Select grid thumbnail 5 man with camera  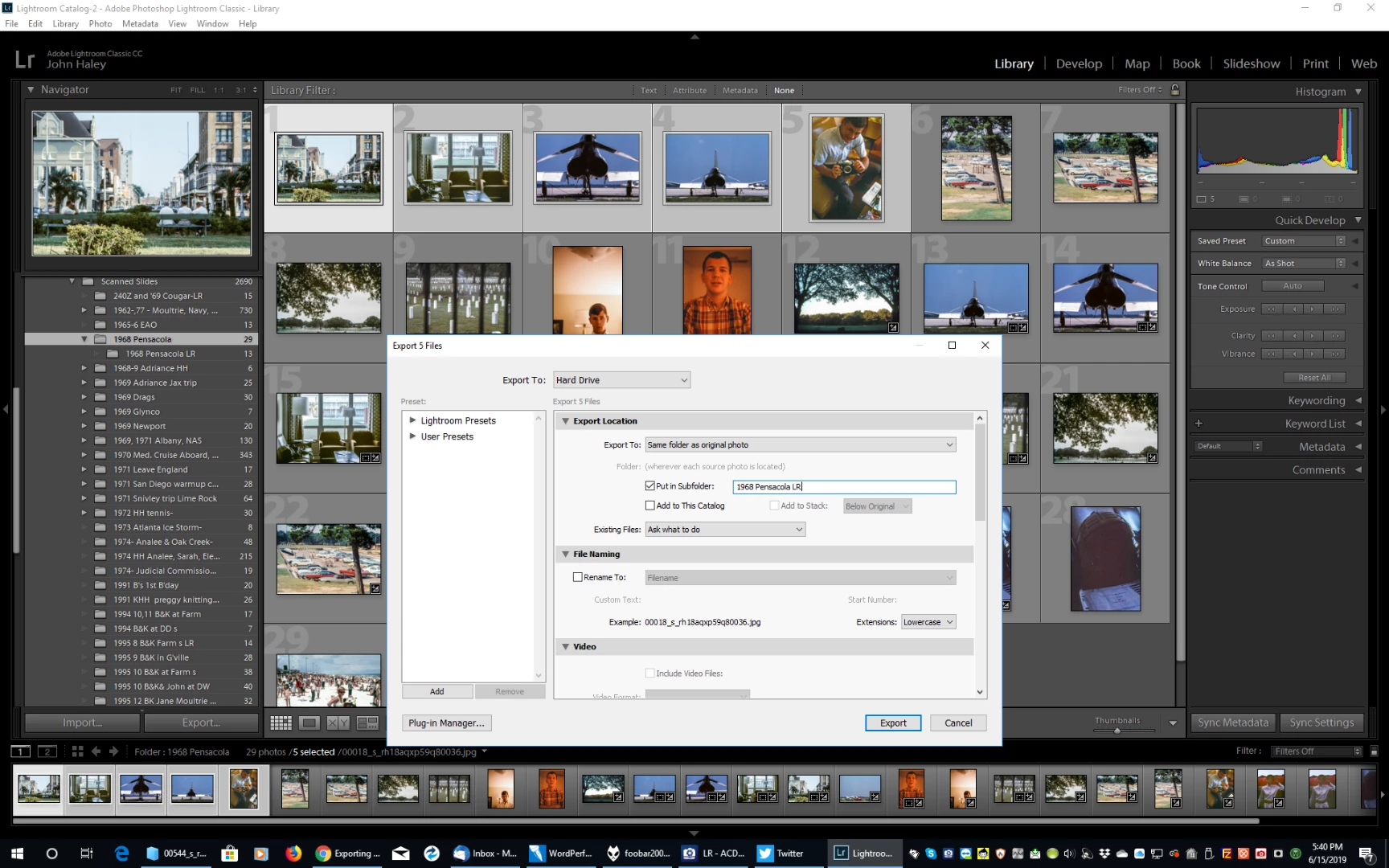click(x=846, y=168)
